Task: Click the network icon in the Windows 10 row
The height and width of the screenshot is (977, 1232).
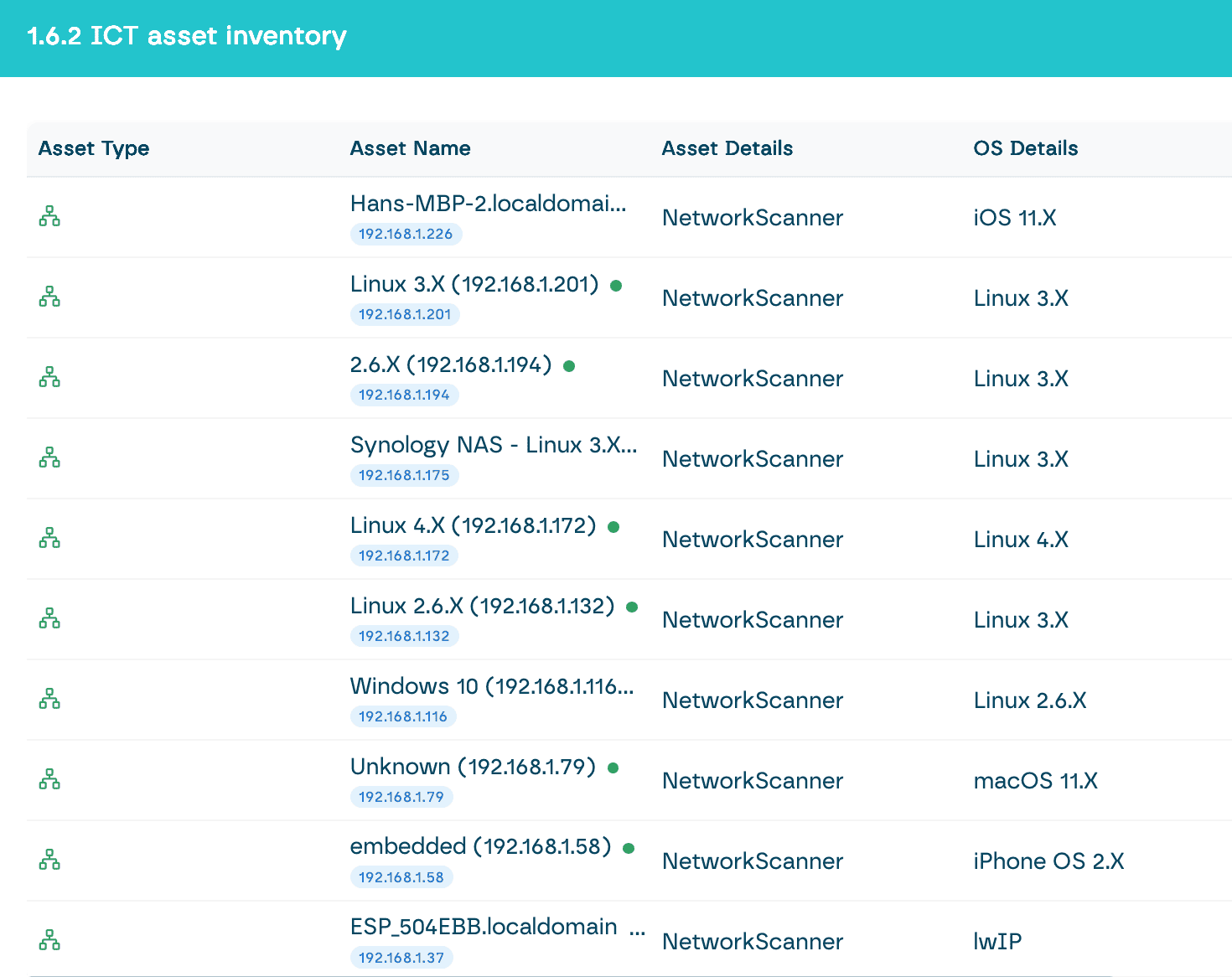Action: (x=49, y=699)
